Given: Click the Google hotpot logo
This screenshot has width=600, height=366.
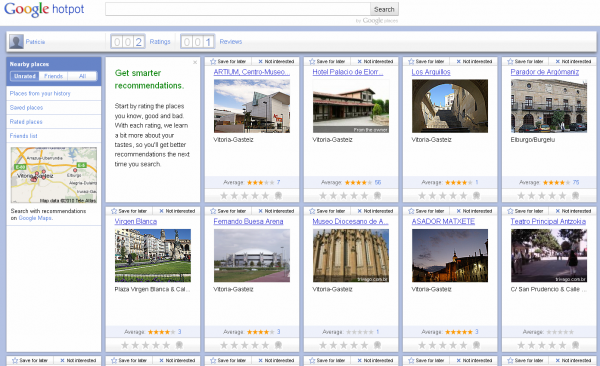Looking at the screenshot, I should click(44, 9).
